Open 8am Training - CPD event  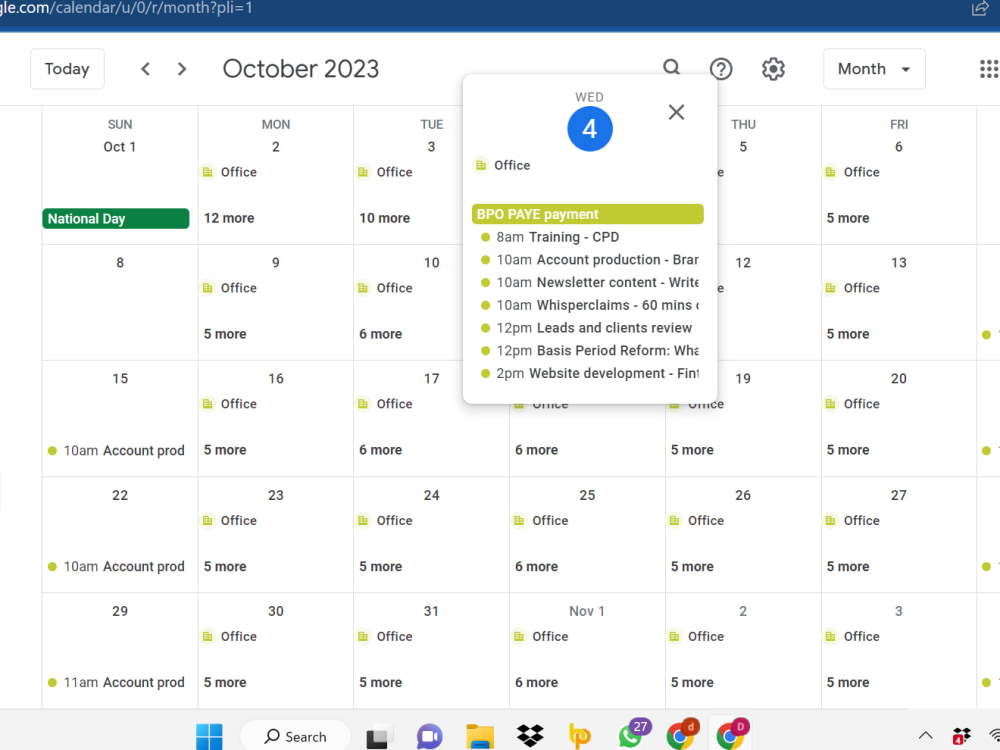pyautogui.click(x=587, y=237)
